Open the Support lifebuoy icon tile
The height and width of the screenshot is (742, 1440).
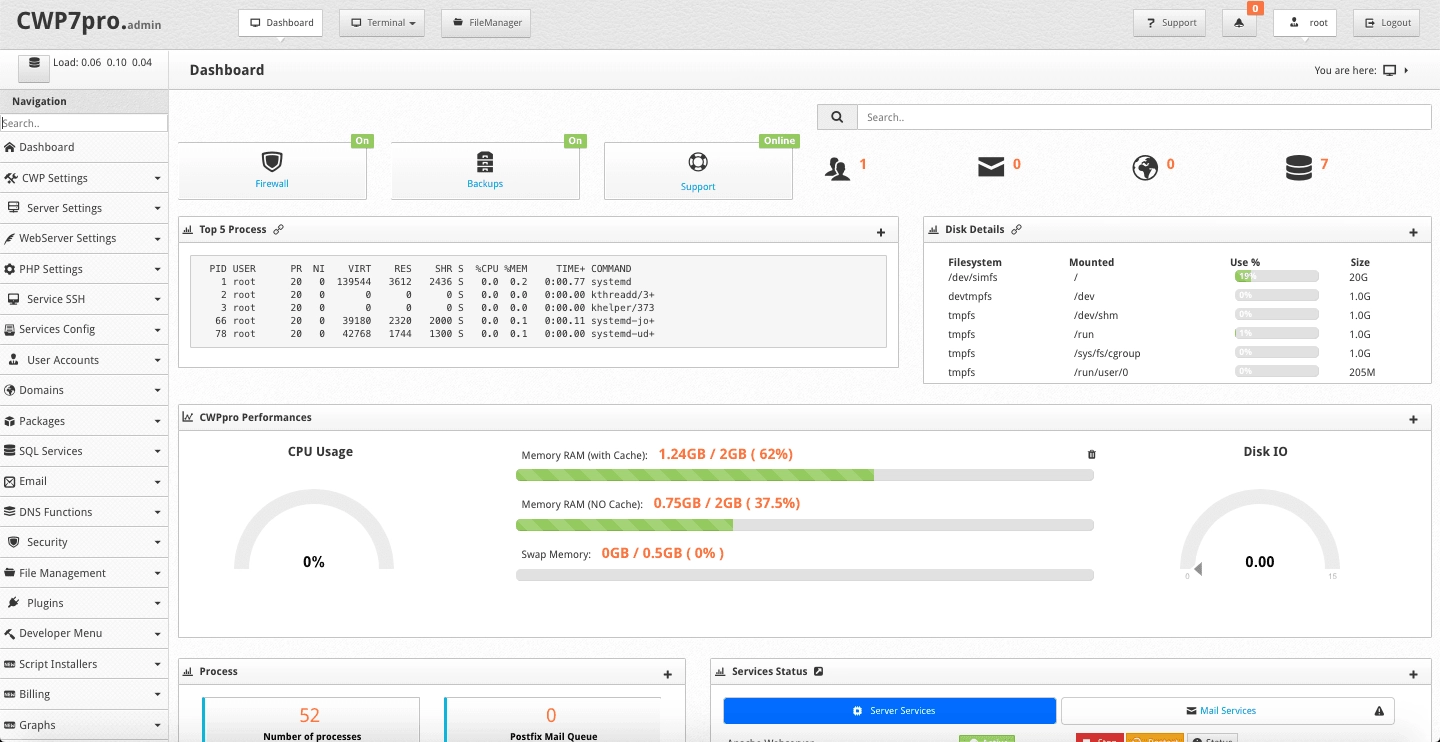coord(698,171)
